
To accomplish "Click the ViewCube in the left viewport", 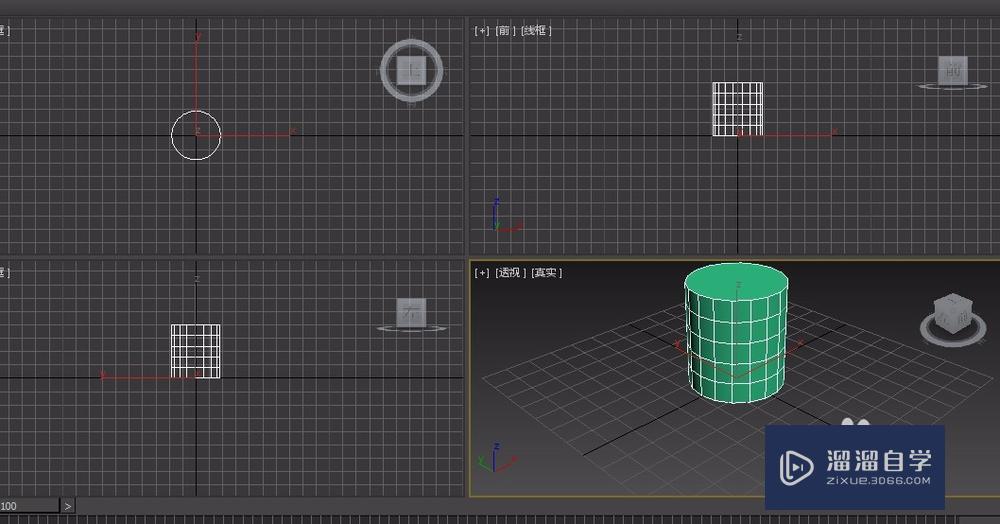I will [x=410, y=311].
